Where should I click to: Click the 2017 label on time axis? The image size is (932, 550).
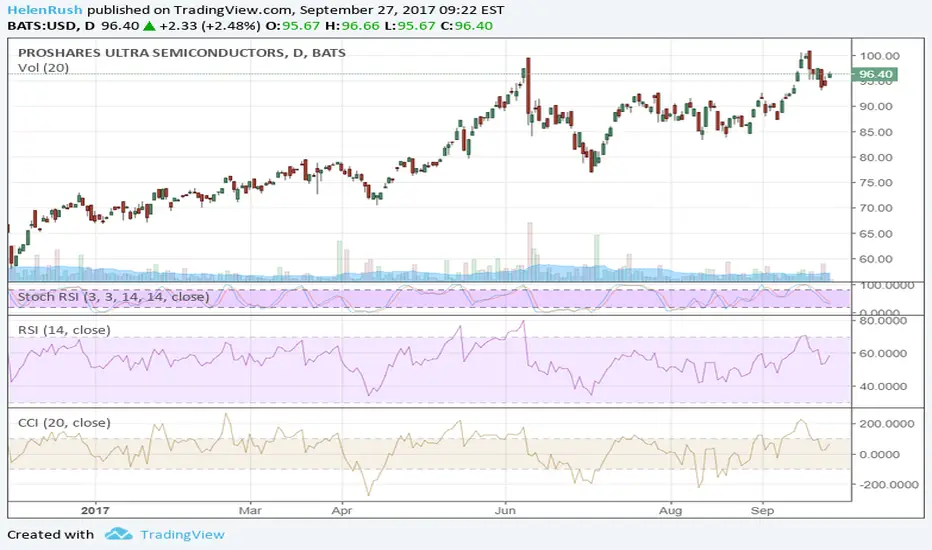95,510
